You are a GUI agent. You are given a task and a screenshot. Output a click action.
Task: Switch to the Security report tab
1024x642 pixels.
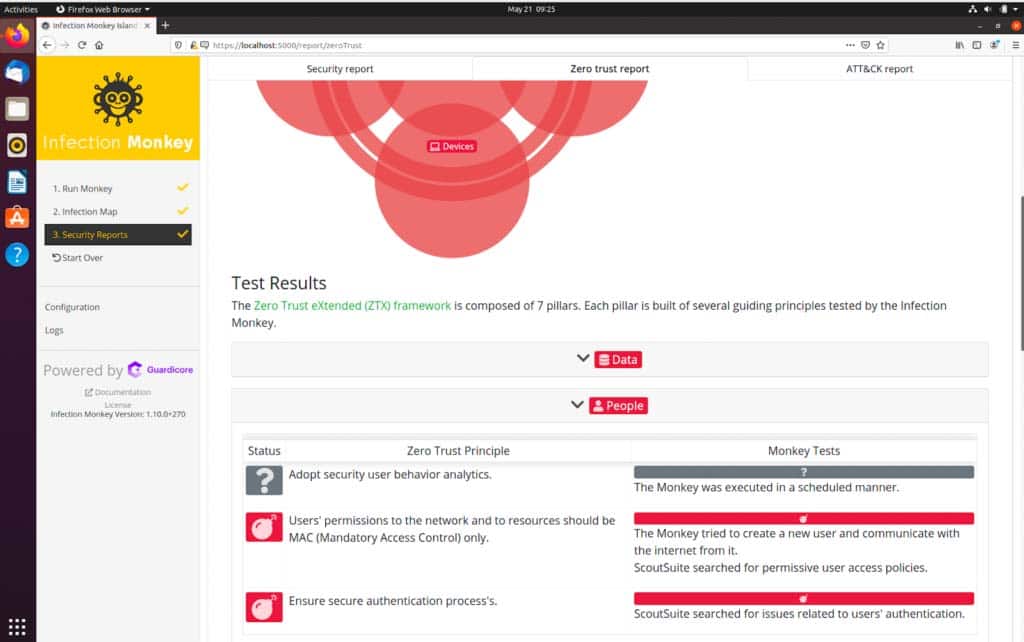[x=339, y=69]
